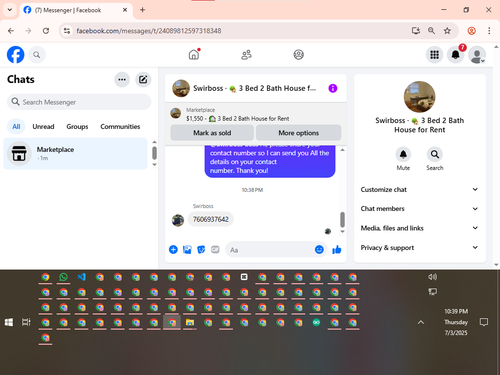This screenshot has width=500, height=375.
Task: Open notifications bell with red badge
Action: [x=456, y=54]
